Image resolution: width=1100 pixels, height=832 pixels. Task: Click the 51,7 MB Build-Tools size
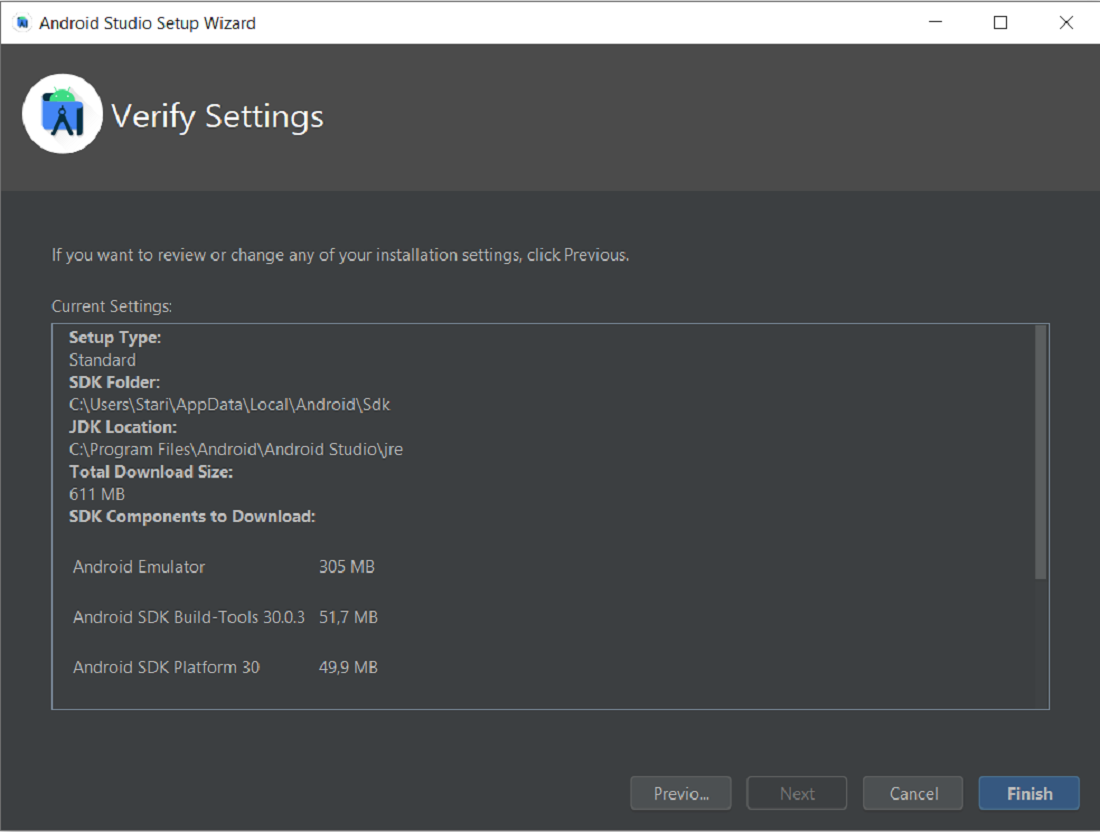pos(348,617)
